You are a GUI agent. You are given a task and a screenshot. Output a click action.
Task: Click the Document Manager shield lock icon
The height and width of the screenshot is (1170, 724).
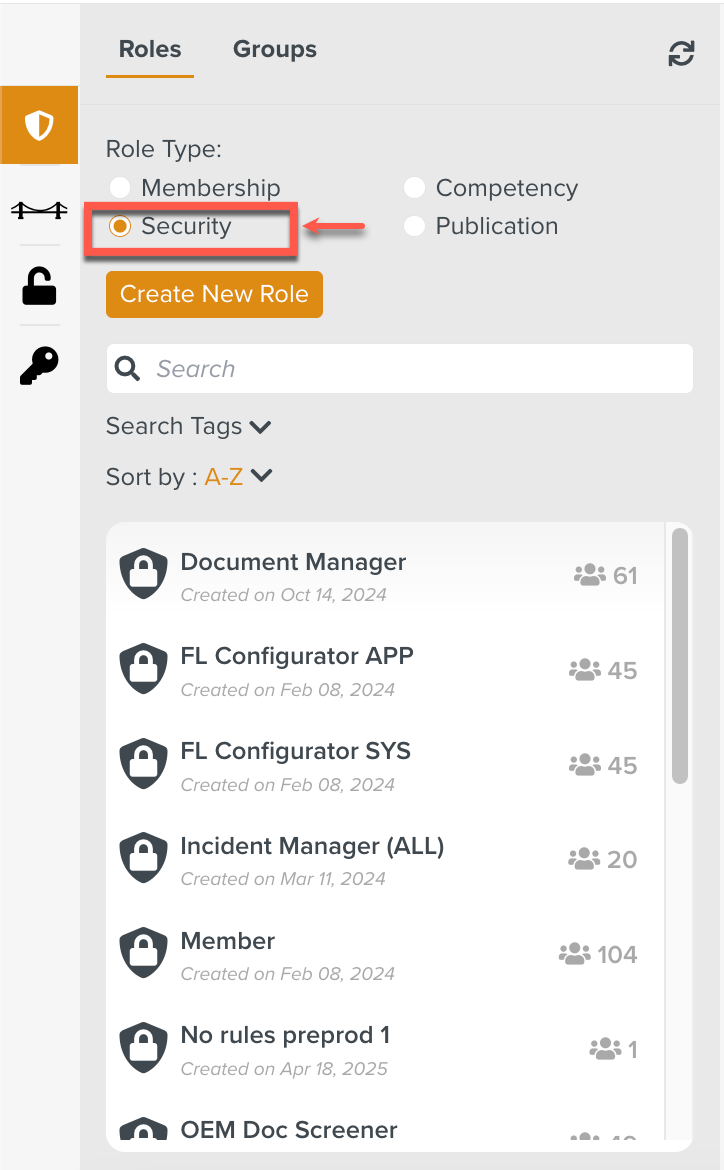pos(143,576)
